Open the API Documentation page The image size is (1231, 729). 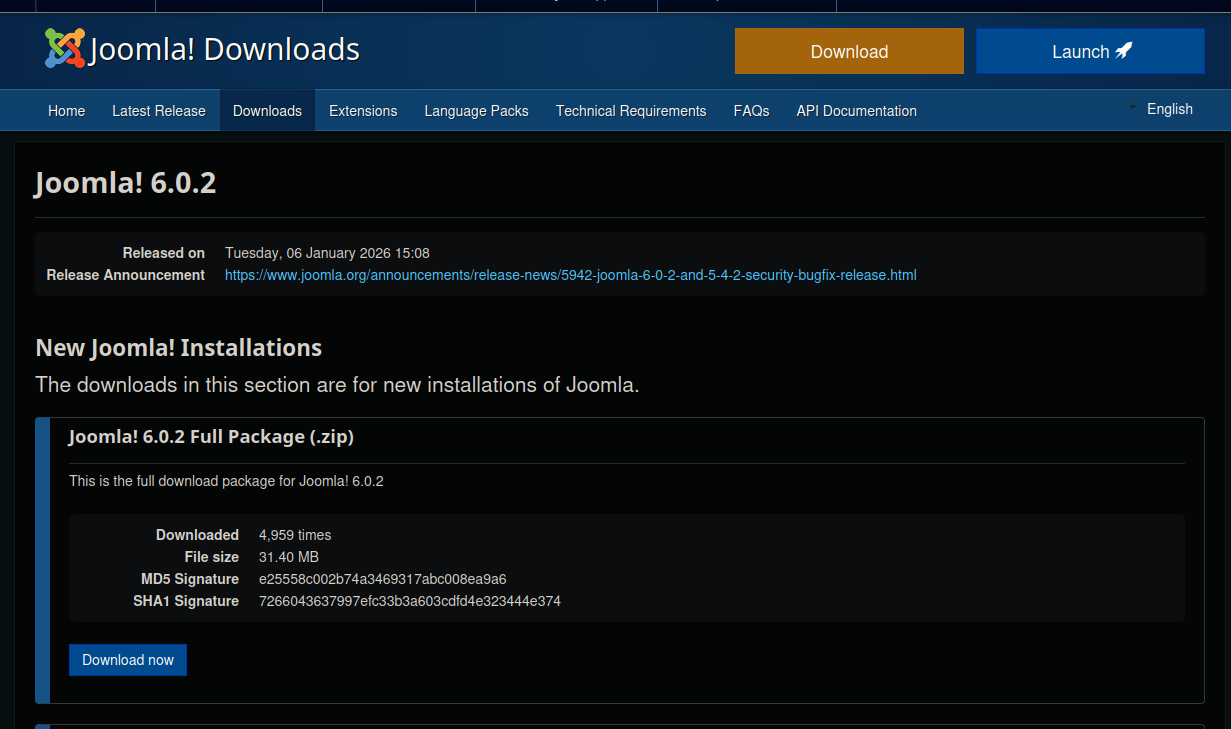coord(856,111)
